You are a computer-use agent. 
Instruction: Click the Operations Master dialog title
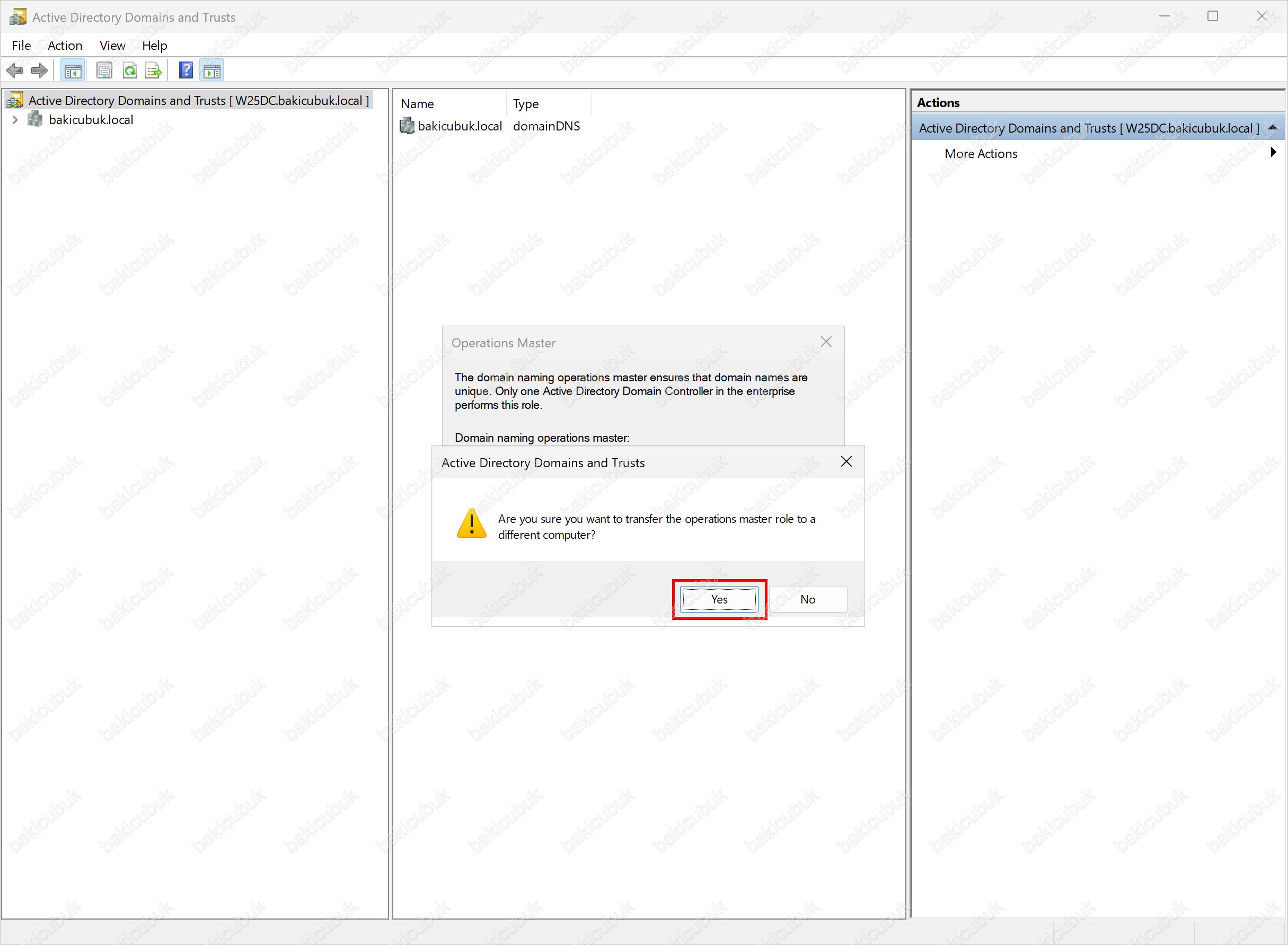click(x=504, y=343)
